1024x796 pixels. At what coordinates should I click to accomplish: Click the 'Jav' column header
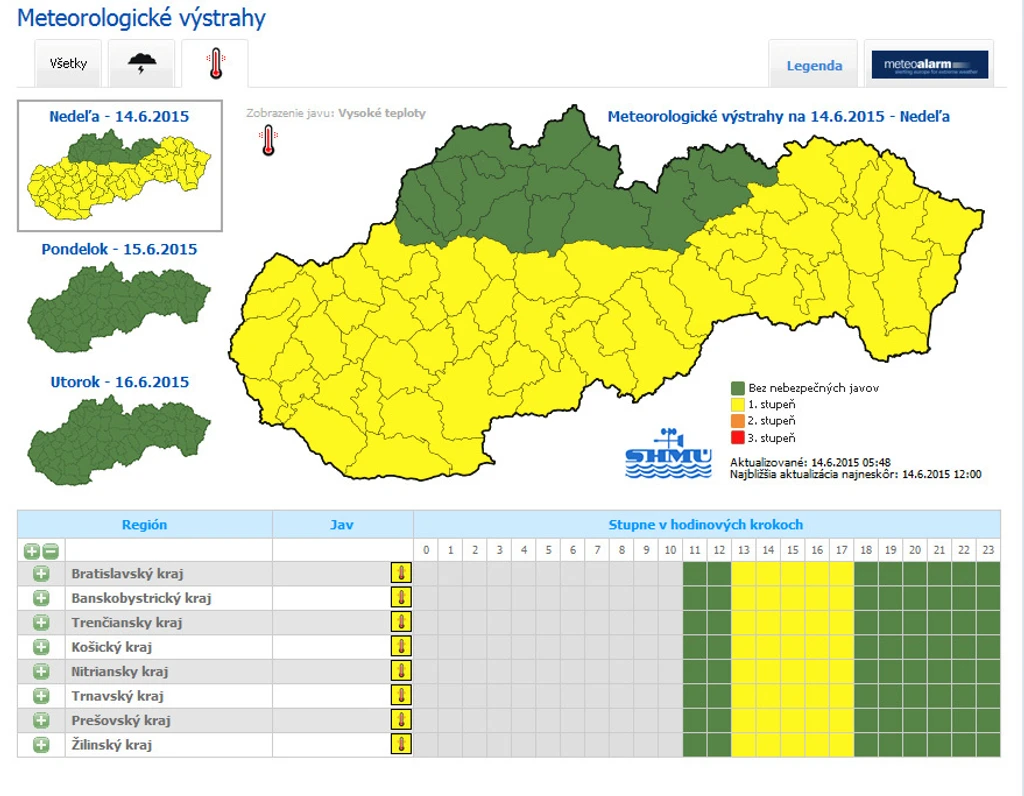[x=342, y=525]
